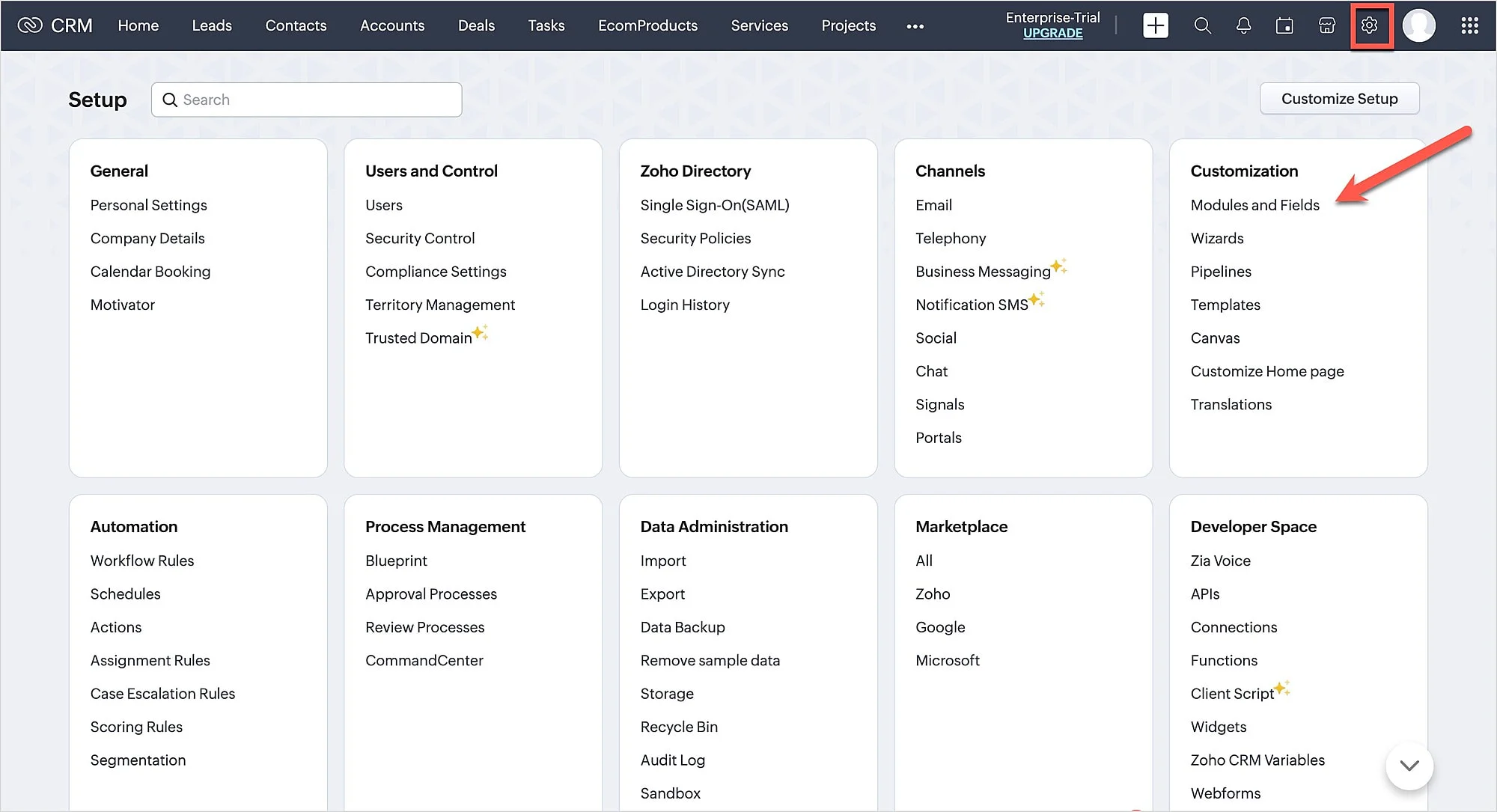The width and height of the screenshot is (1497, 812).
Task: Open Blueprint under Process Management
Action: click(396, 561)
